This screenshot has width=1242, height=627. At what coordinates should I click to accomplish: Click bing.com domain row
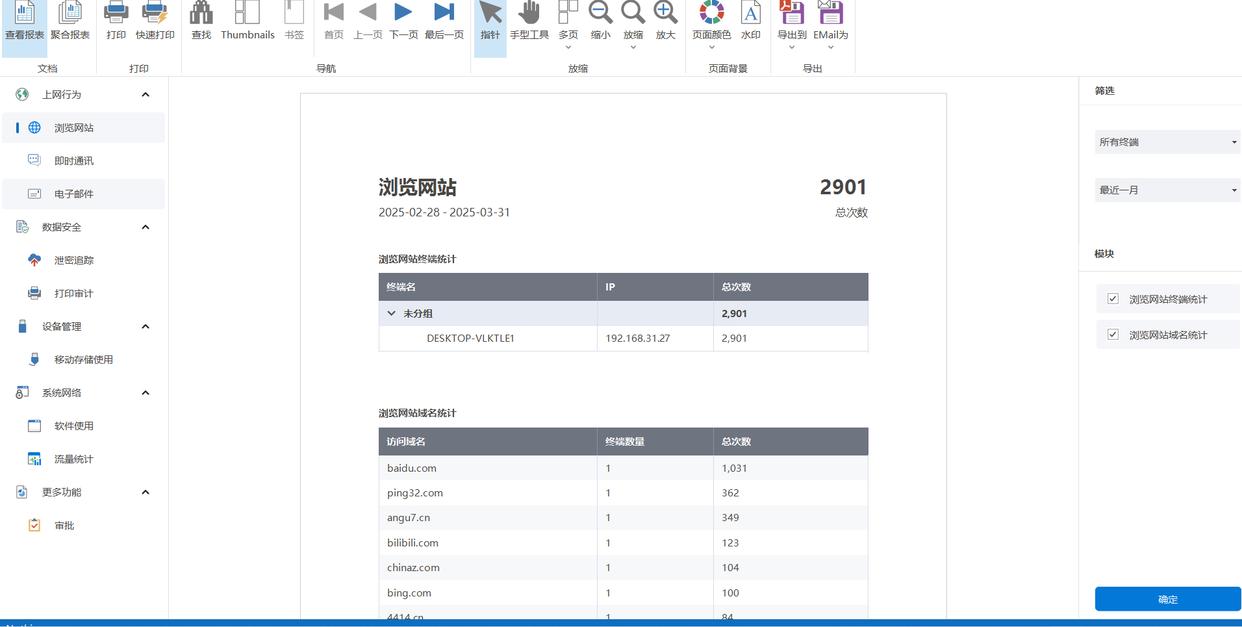coord(623,593)
